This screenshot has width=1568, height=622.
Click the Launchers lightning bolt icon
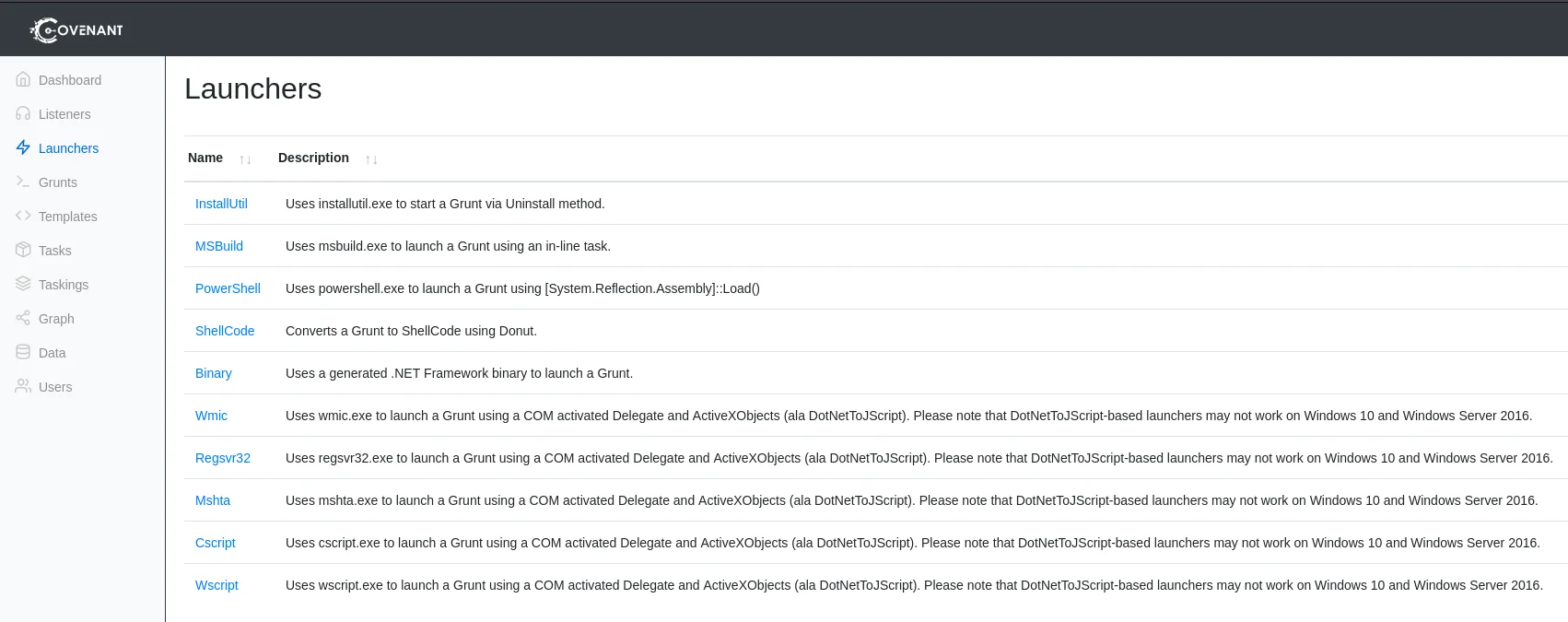pyautogui.click(x=23, y=148)
